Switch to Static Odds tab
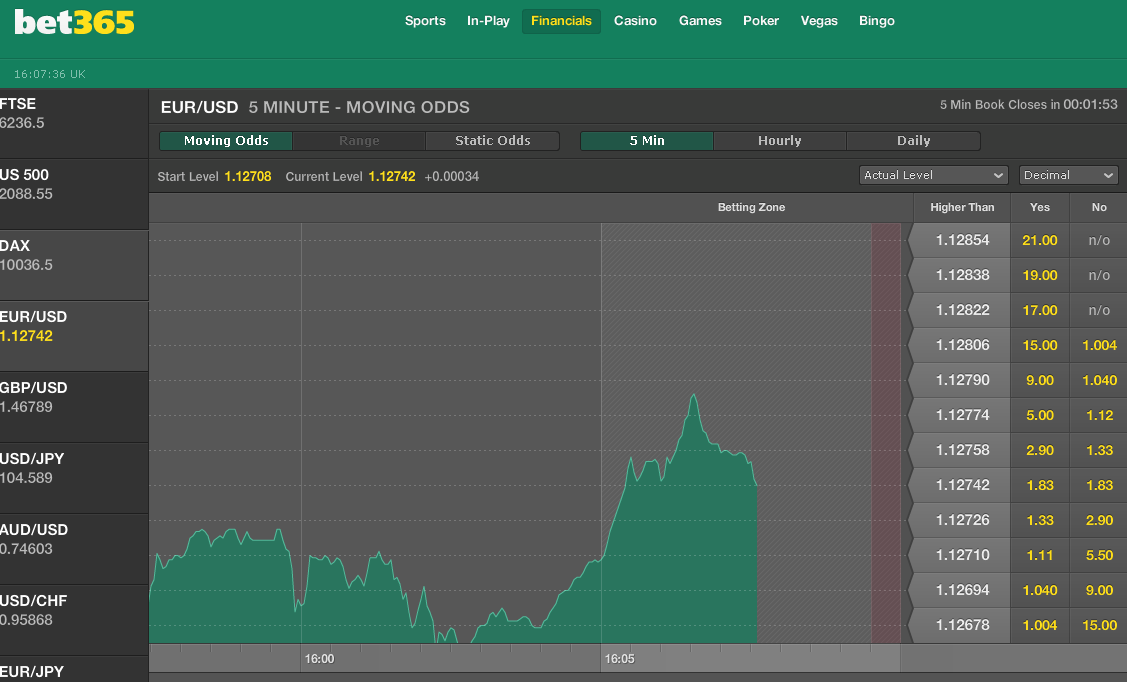 (492, 141)
